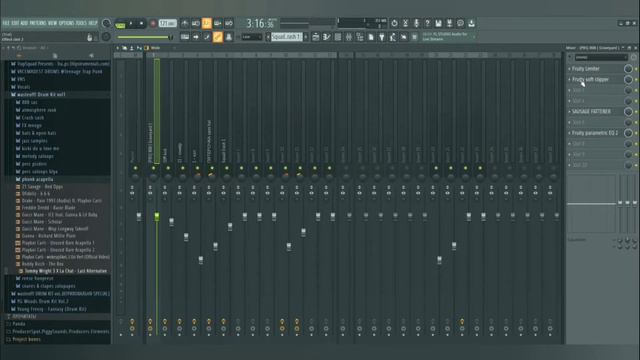Toggle the Browser view icon
This screenshot has height=360, width=640.
(x=360, y=37)
